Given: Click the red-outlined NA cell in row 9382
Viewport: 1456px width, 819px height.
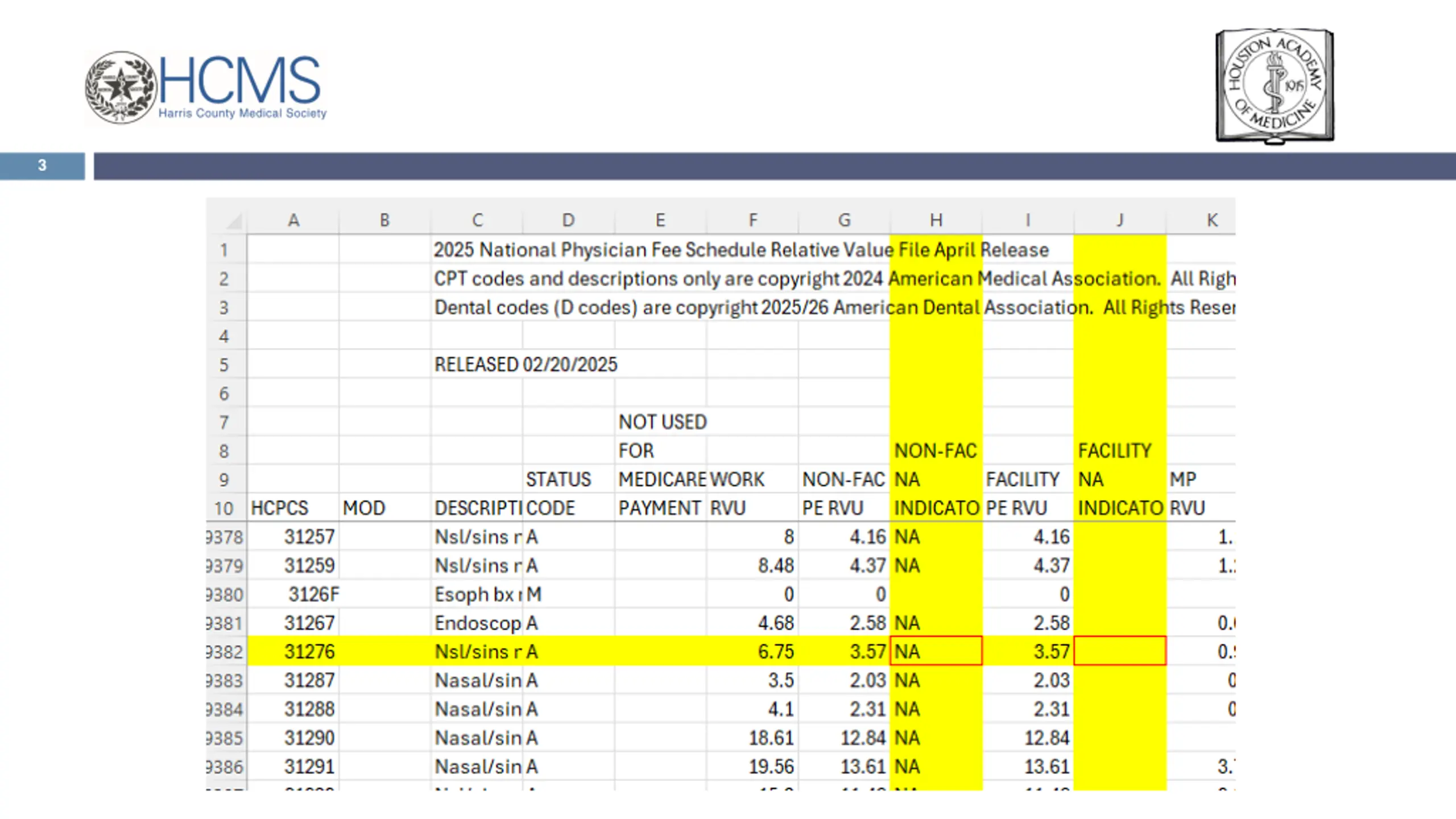Looking at the screenshot, I should pos(936,651).
